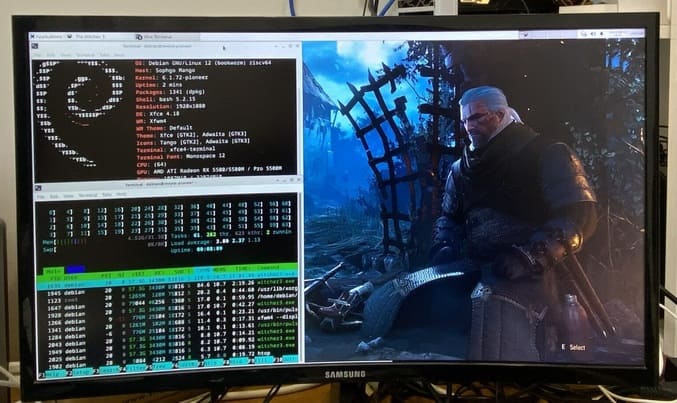Screen dimensions: 677x403
Task: Open the volume control in the system tray
Action: 593,34
